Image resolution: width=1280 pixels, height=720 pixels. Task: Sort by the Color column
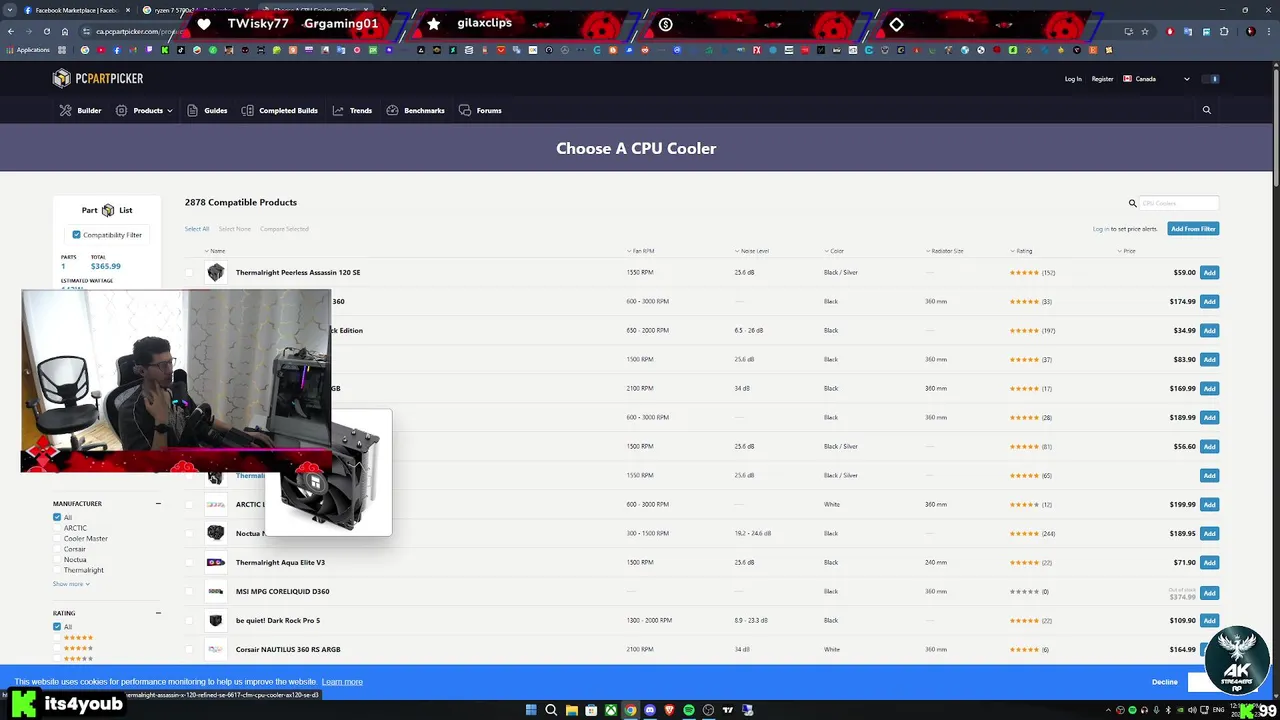pos(835,251)
